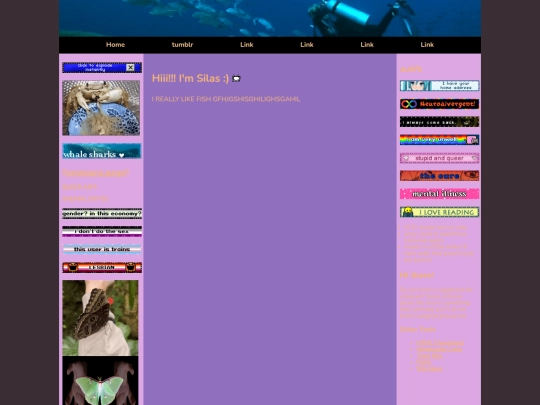Click the 'i don't do the sex' blinkie
This screenshot has height=405, width=540.
point(102,231)
